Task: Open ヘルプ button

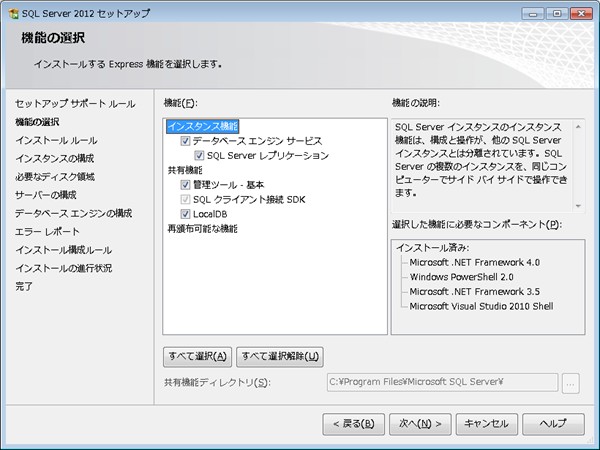Action: click(553, 424)
